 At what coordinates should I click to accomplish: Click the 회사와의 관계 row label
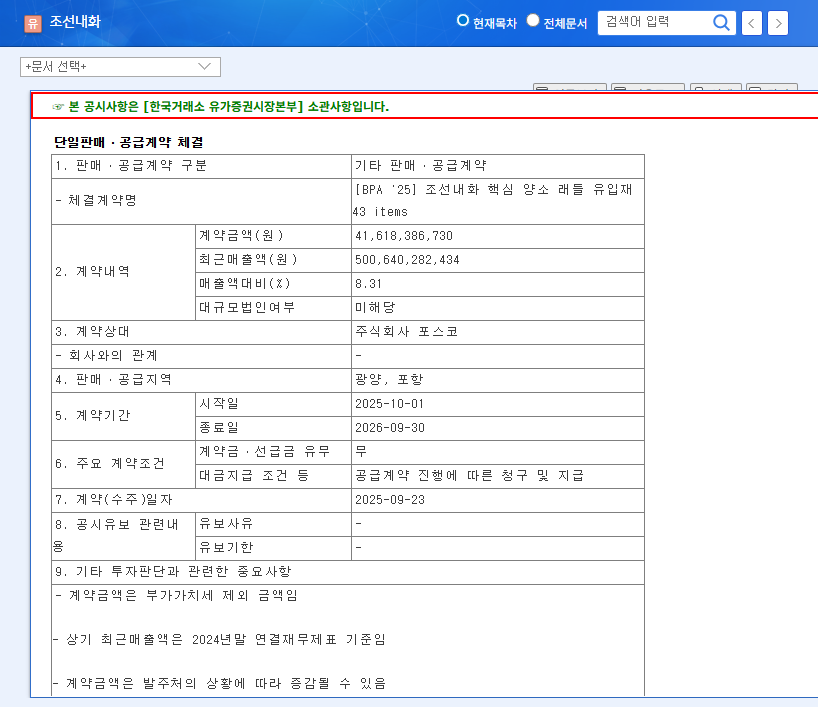201,356
